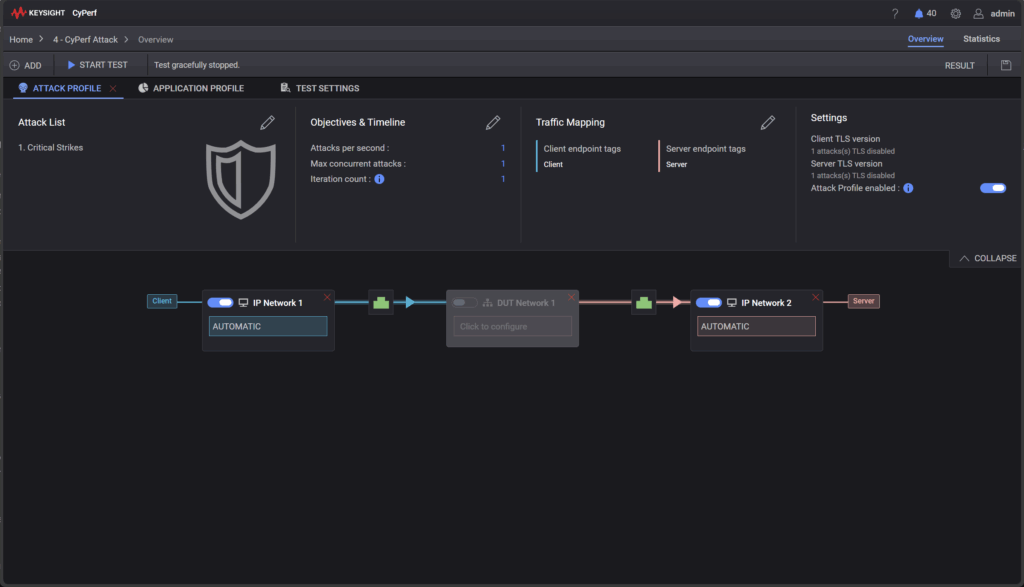Collapse the profile panel

coord(987,259)
